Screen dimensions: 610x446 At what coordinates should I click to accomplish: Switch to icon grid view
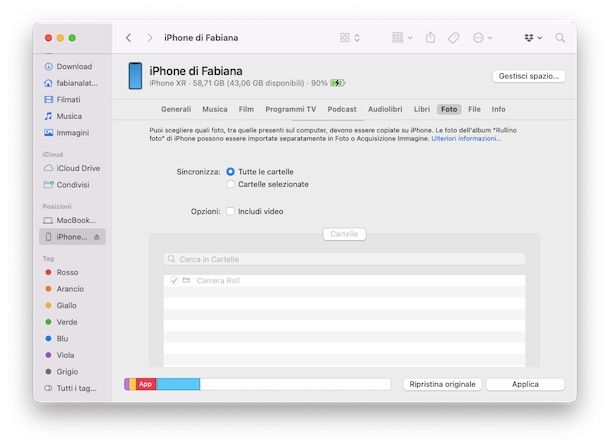click(x=345, y=38)
